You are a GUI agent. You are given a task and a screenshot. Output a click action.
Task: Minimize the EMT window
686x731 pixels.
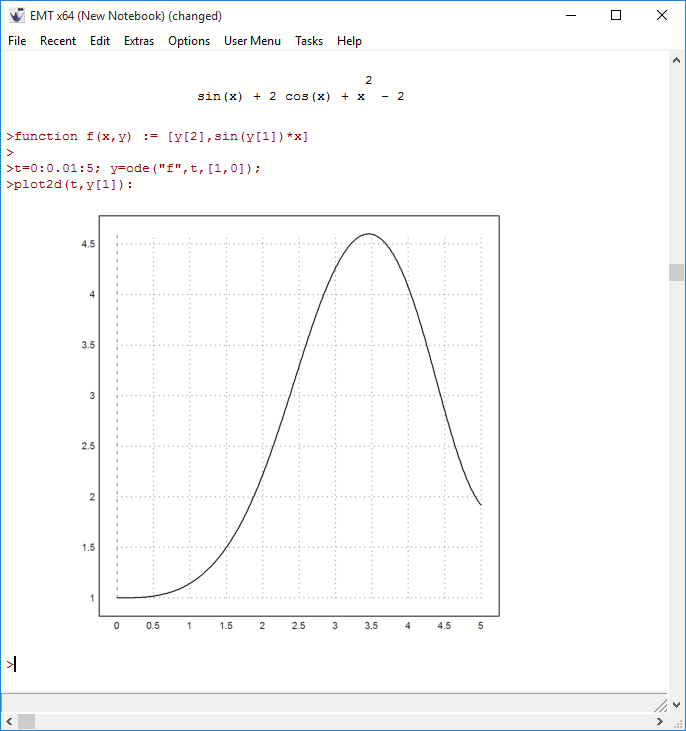571,15
